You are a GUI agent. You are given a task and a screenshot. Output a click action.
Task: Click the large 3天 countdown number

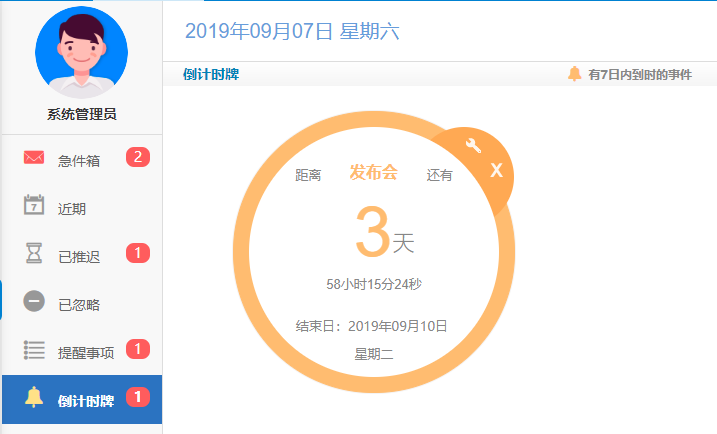(x=383, y=237)
